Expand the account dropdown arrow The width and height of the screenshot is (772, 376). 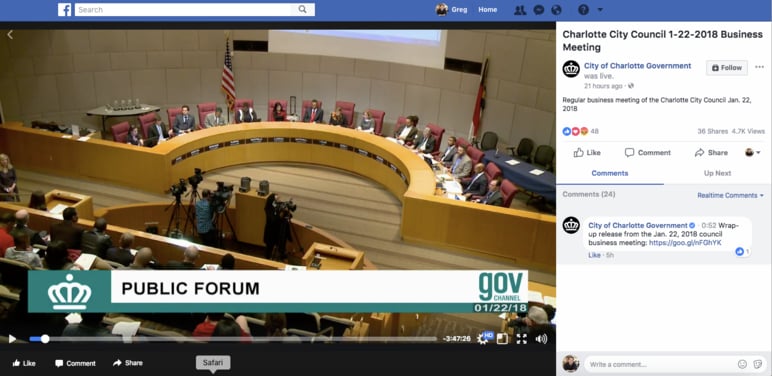point(600,10)
